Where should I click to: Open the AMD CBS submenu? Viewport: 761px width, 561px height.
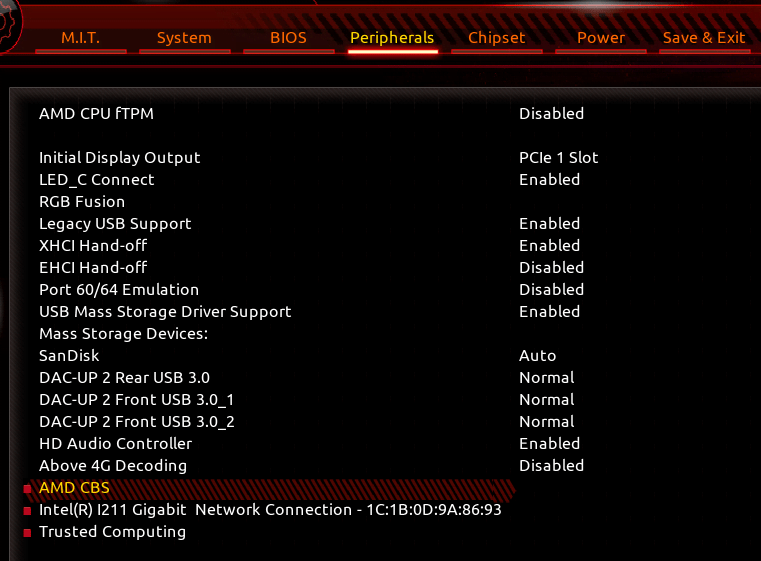tap(74, 488)
